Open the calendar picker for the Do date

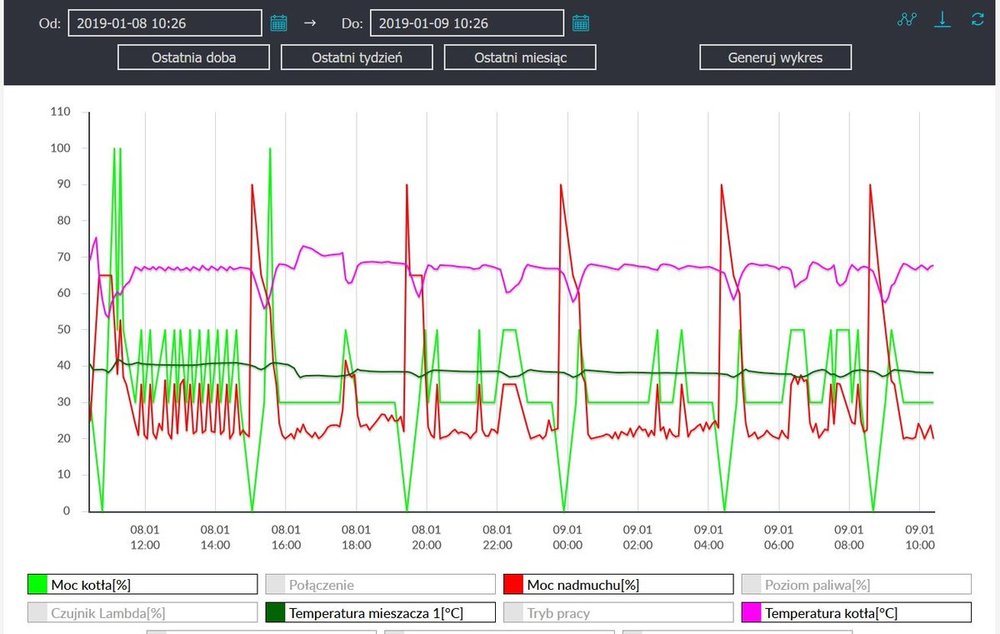[x=580, y=22]
